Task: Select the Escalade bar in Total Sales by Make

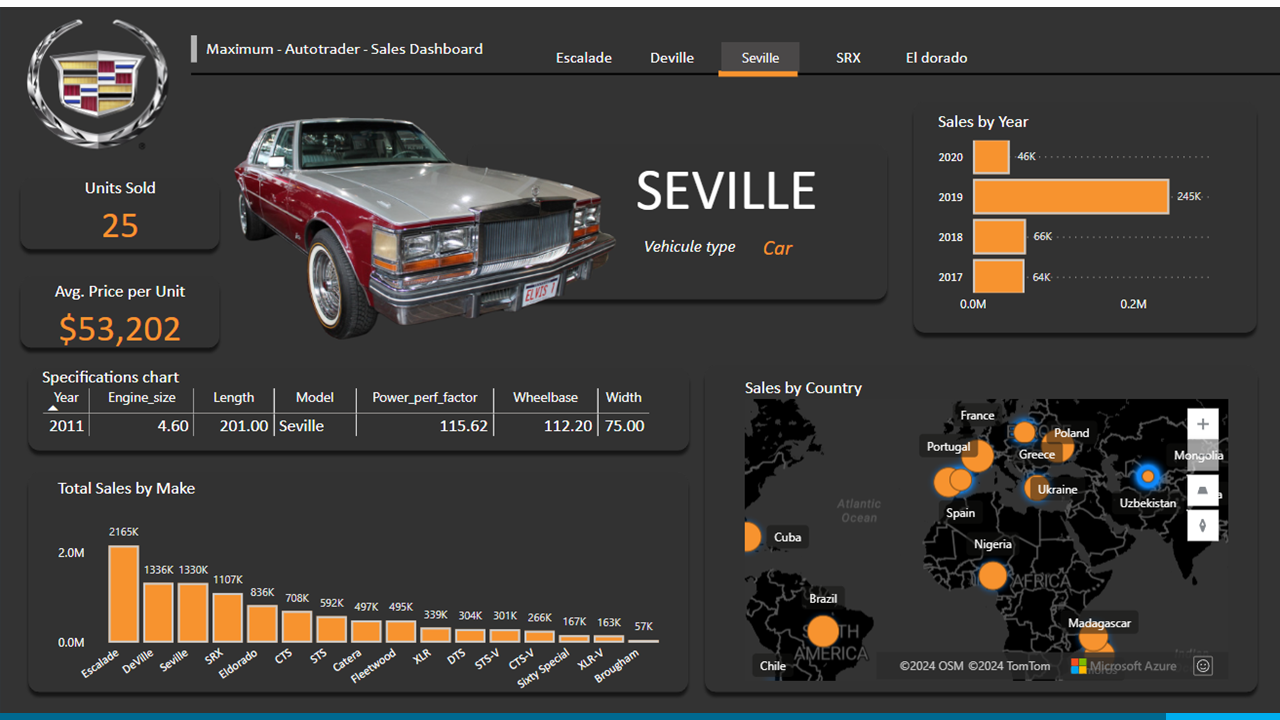Action: click(x=124, y=594)
